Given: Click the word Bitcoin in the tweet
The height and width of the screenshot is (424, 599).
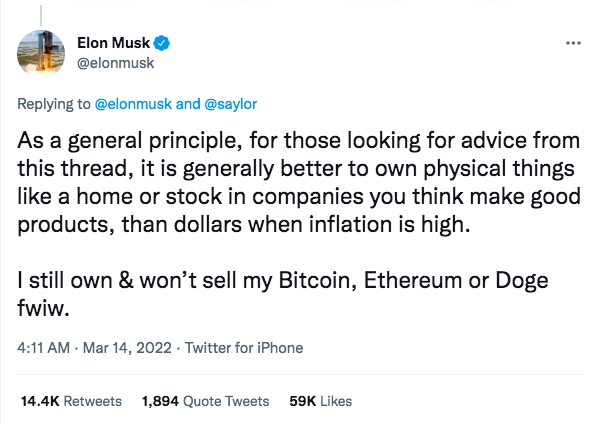Looking at the screenshot, I should (317, 280).
